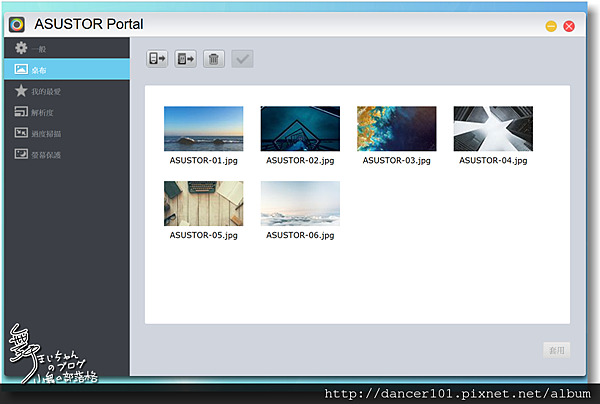The width and height of the screenshot is (600, 404).
Task: Select the ASUSTOR-03.jpg aerial coast thumbnail
Action: (x=396, y=129)
